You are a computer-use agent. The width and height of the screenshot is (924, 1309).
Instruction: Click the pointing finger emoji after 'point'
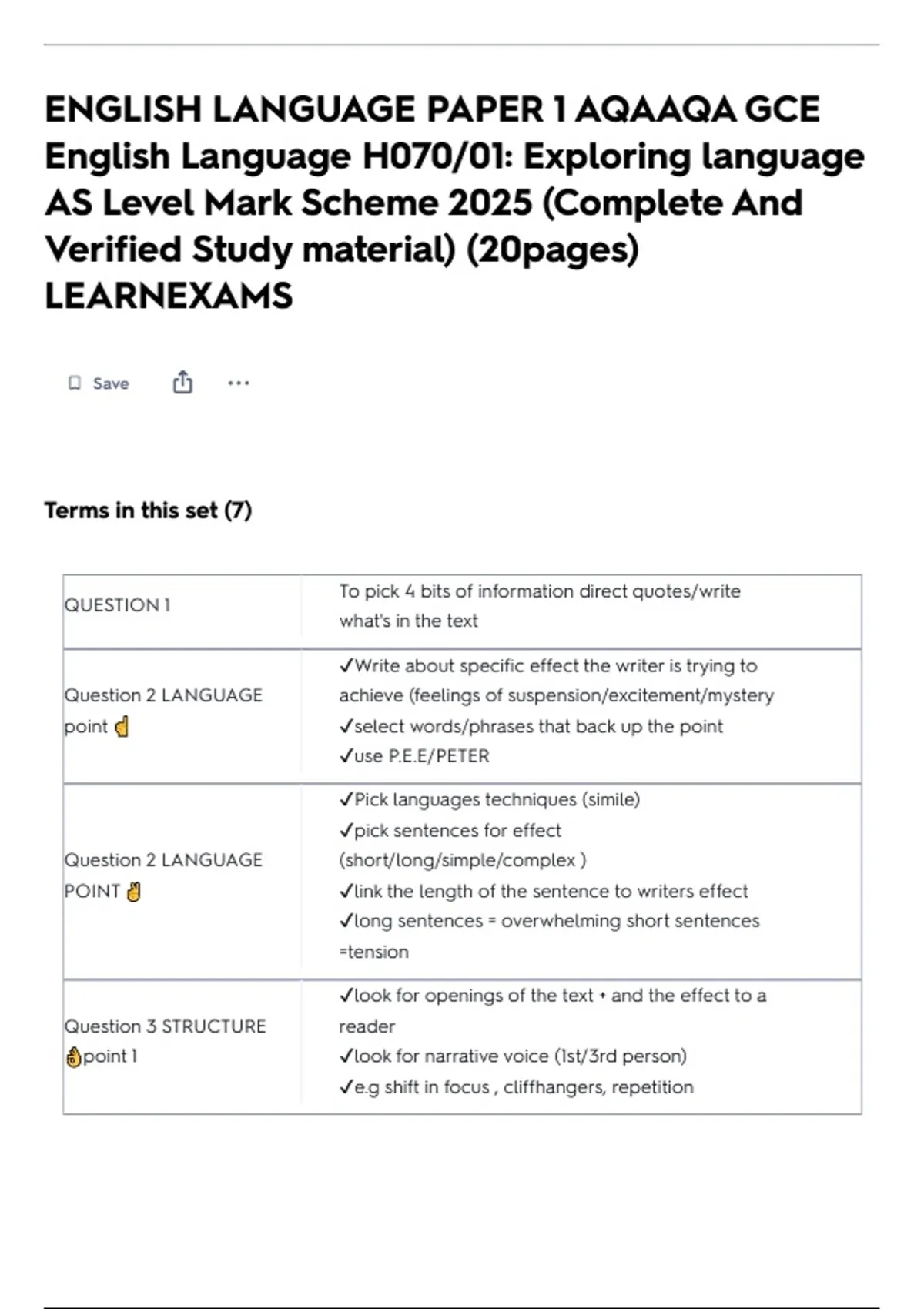pyautogui.click(x=122, y=727)
